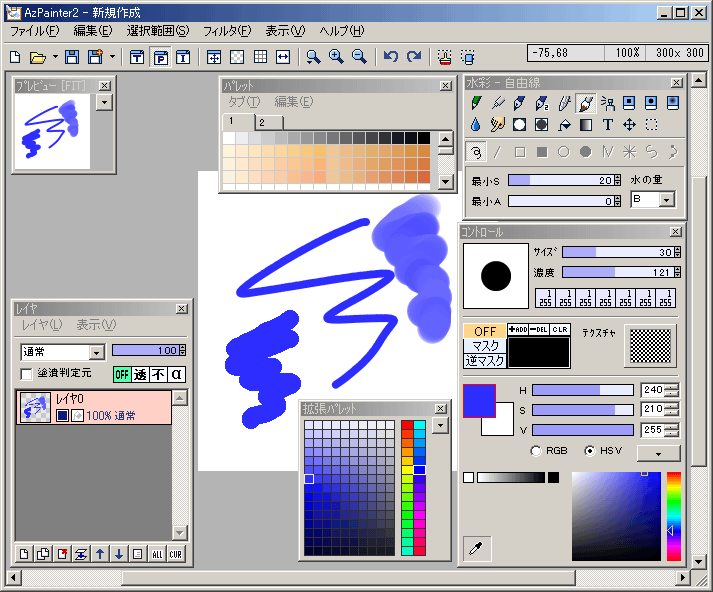The image size is (713, 592).
Task: Click the save file icon
Action: point(72,57)
